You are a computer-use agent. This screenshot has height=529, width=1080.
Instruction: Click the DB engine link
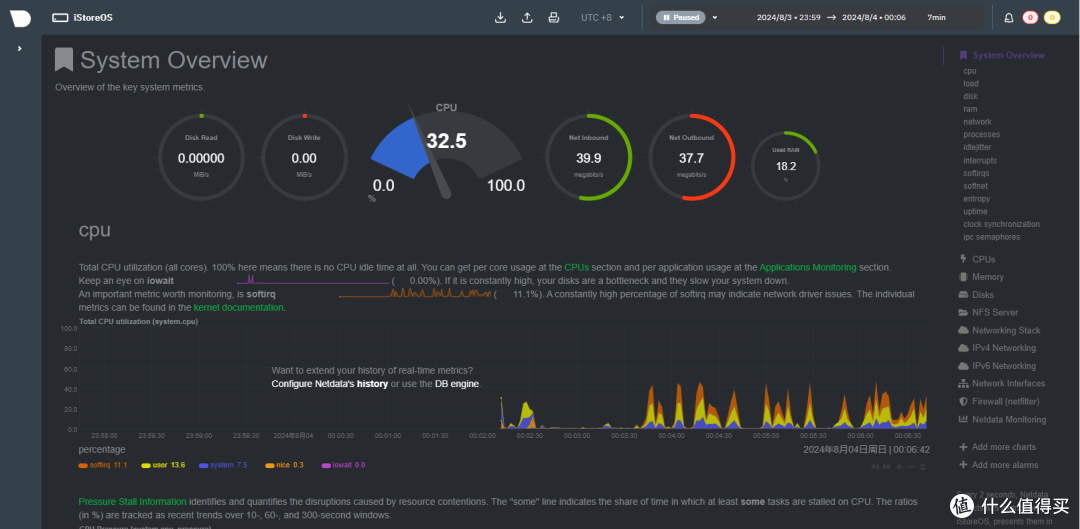click(x=457, y=384)
